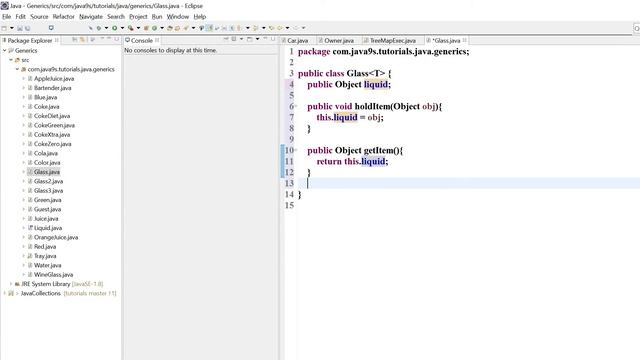
Task: Click the Save All toolbar icon
Action: [x=27, y=28]
